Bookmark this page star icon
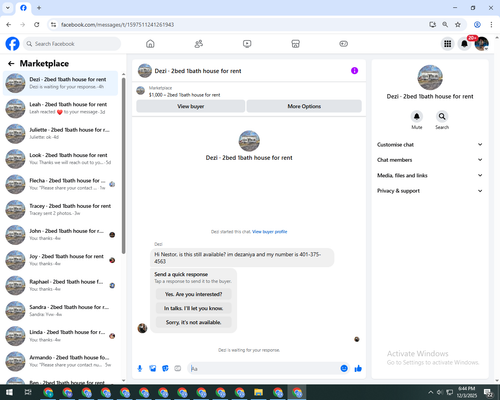This screenshot has width=500, height=400. [458, 24]
